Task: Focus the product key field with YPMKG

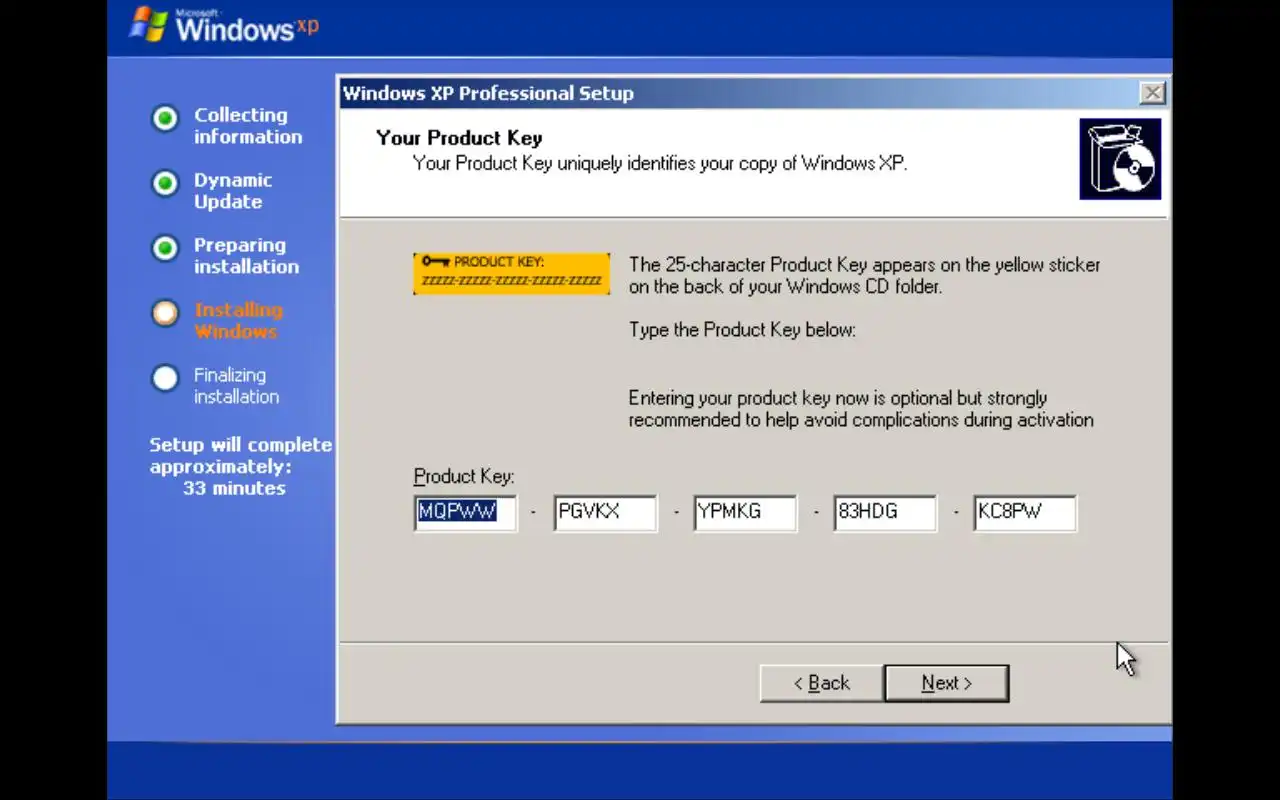Action: click(x=745, y=512)
